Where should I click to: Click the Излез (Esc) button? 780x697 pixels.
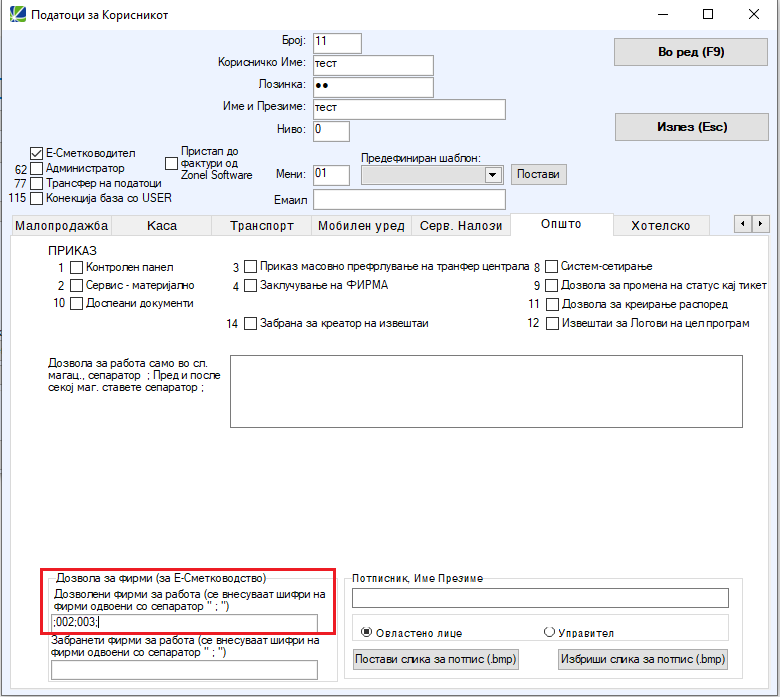pyautogui.click(x=691, y=127)
